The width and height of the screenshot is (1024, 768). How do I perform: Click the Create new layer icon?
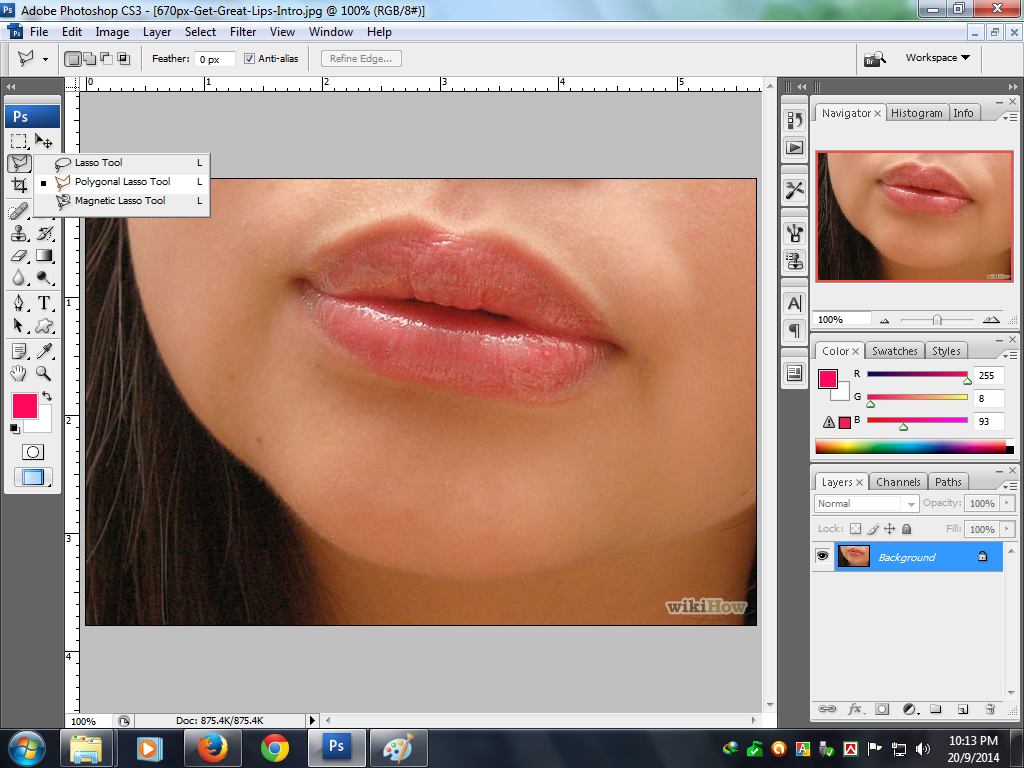tap(962, 709)
